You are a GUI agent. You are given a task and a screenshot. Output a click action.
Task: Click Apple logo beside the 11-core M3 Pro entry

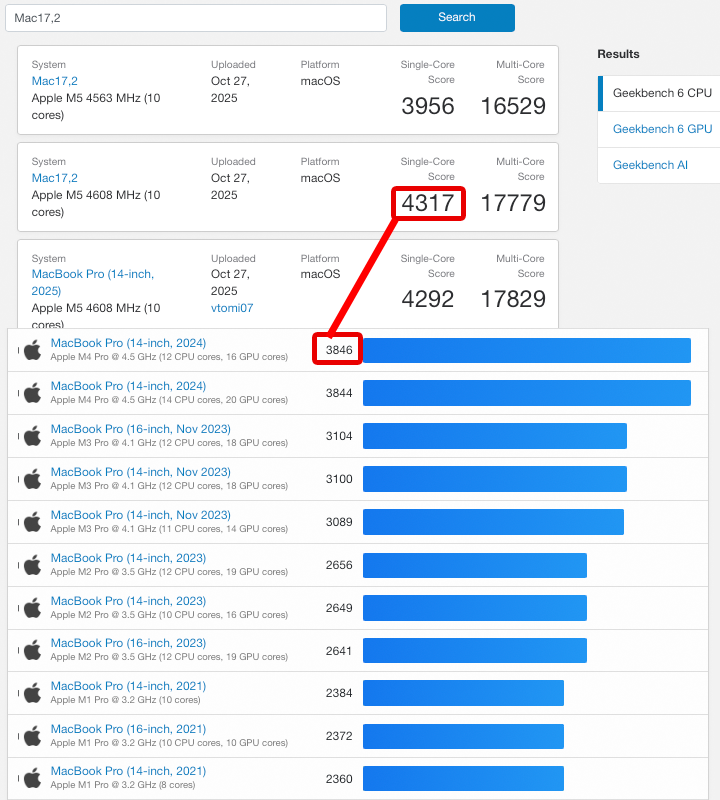(32, 522)
